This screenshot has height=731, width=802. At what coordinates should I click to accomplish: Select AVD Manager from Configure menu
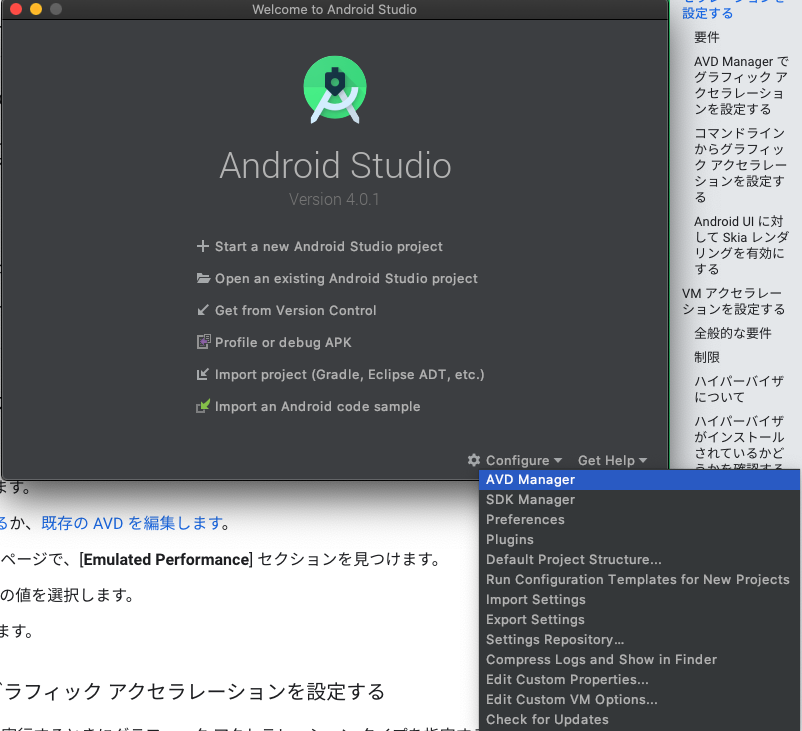click(639, 480)
